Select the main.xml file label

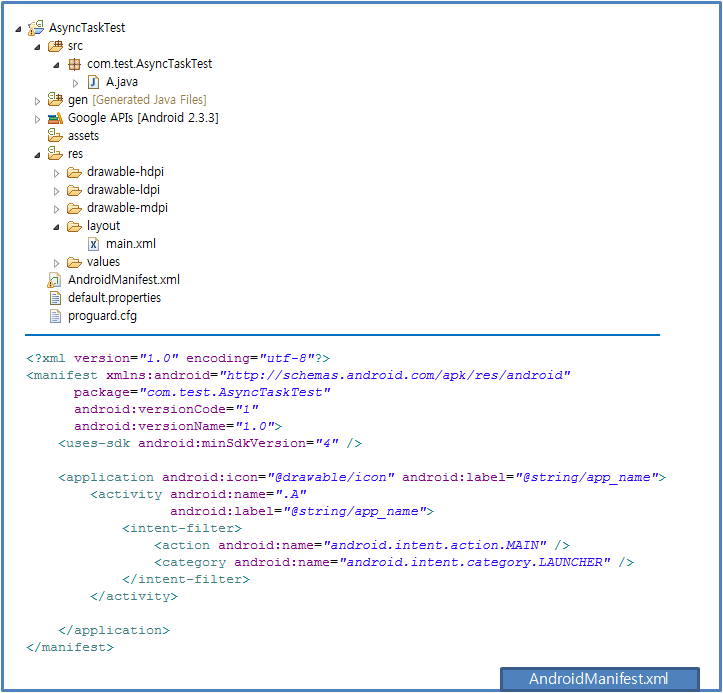click(x=131, y=243)
